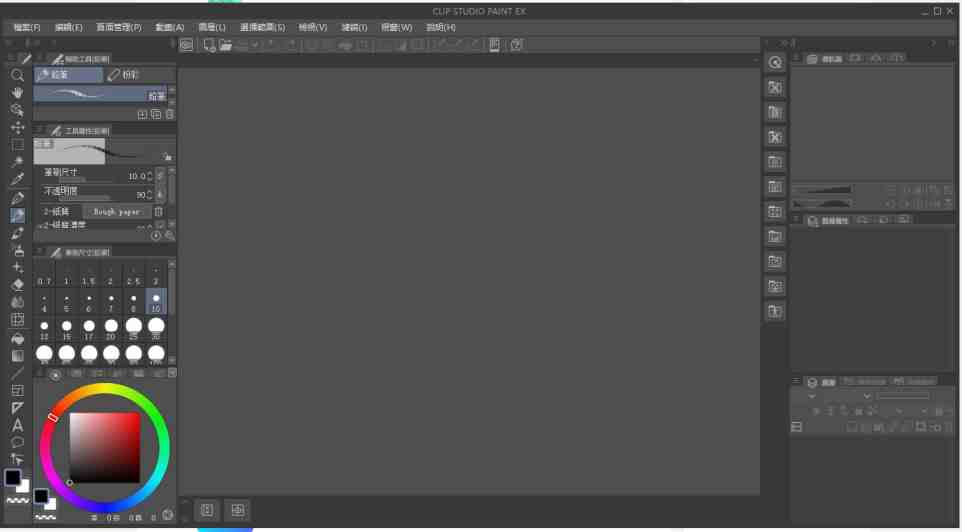The width and height of the screenshot is (962, 532).
Task: Open the 圖層(L) menu
Action: coord(212,28)
